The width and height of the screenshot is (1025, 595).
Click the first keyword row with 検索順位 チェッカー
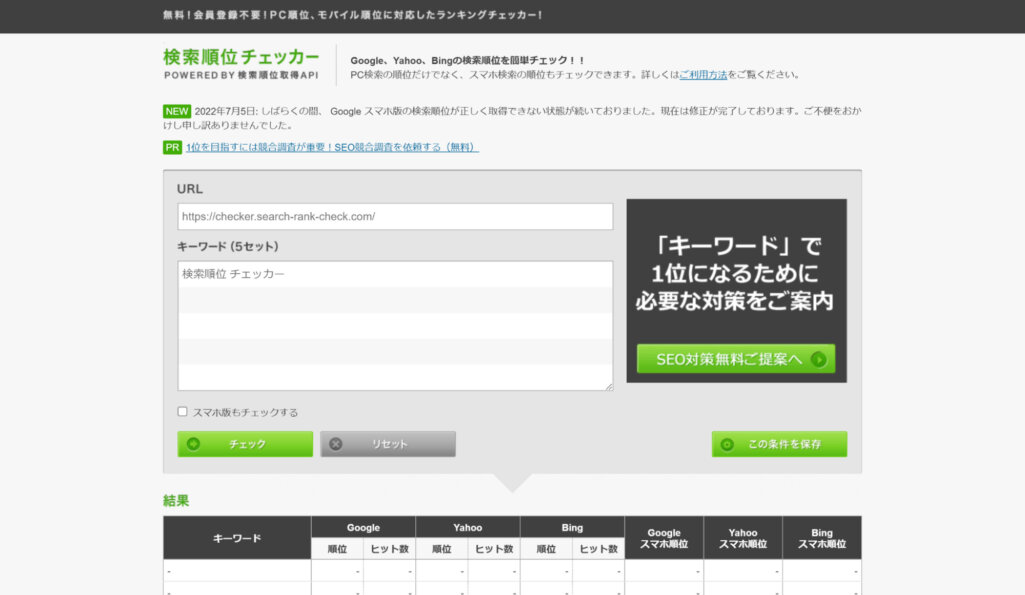pos(395,274)
